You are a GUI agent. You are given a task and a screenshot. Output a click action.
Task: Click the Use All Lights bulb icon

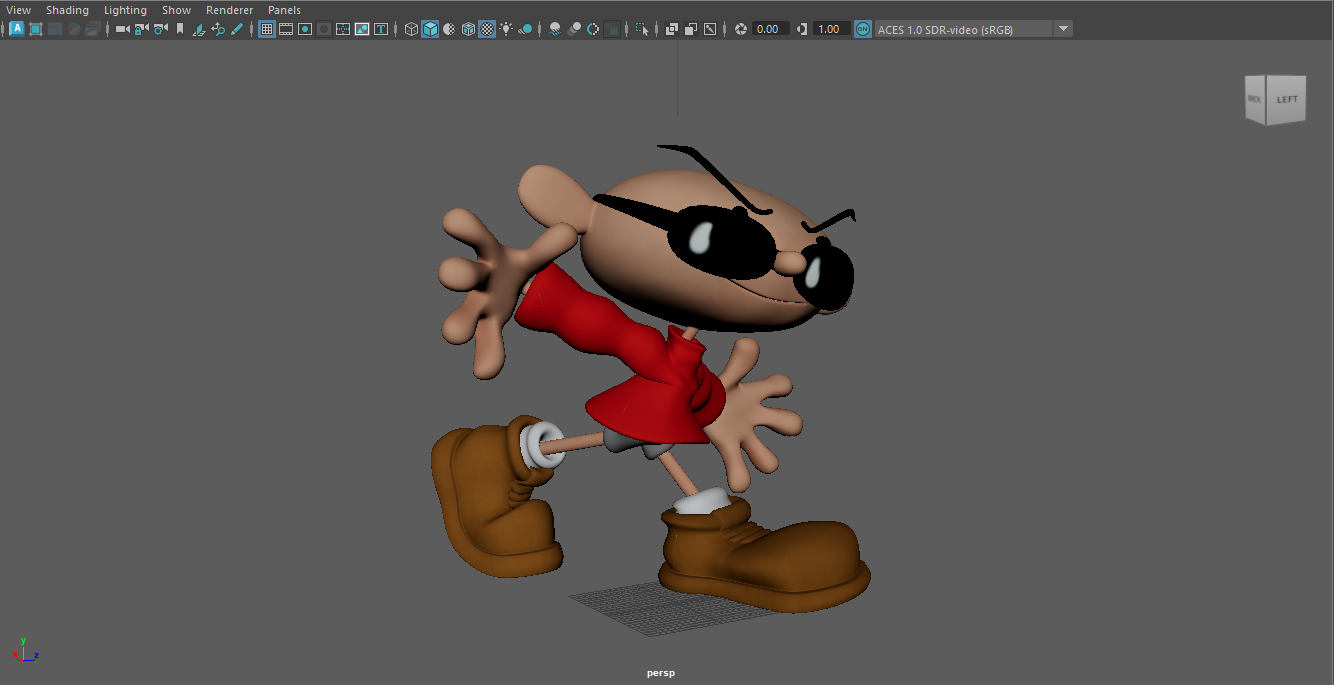click(x=506, y=29)
